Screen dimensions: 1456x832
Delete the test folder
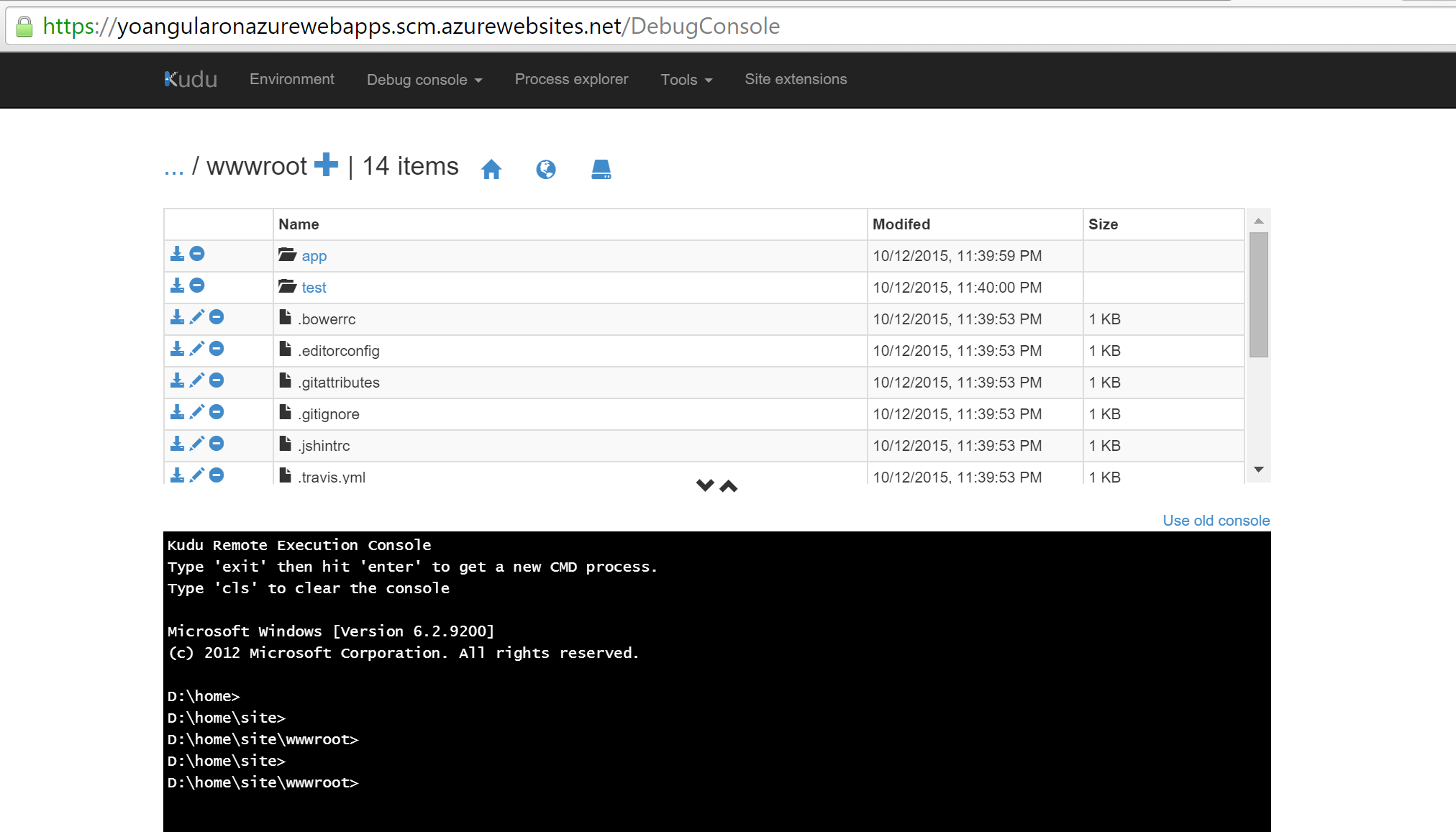click(x=197, y=285)
